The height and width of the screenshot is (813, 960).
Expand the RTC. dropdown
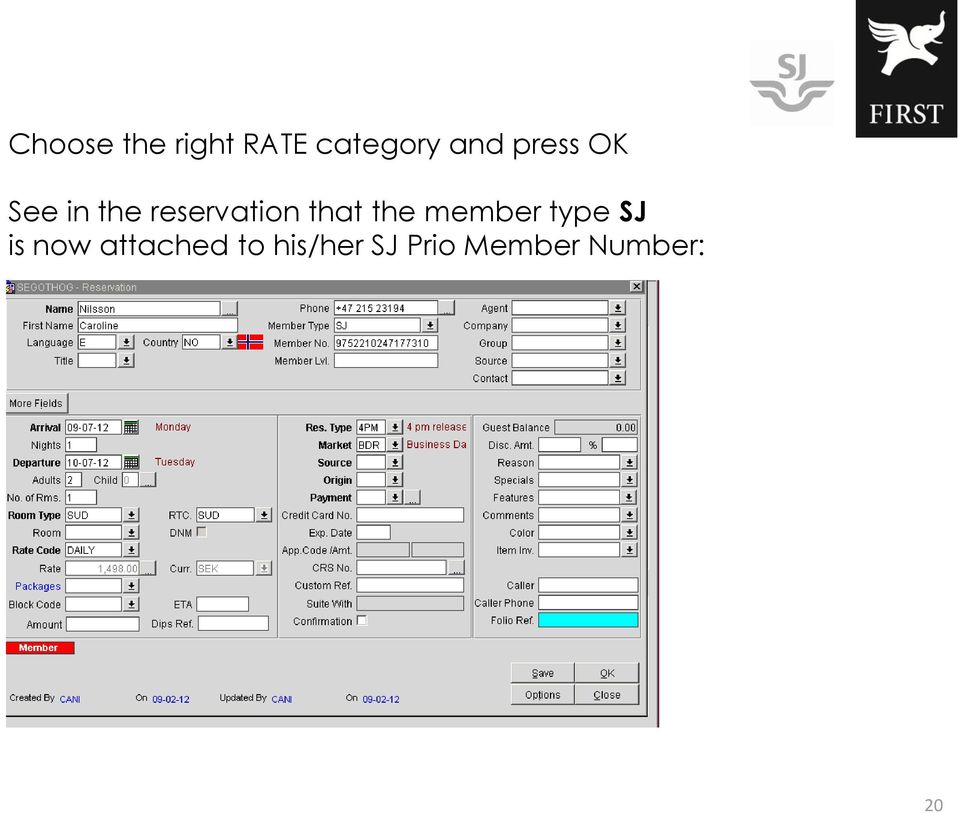tap(263, 515)
